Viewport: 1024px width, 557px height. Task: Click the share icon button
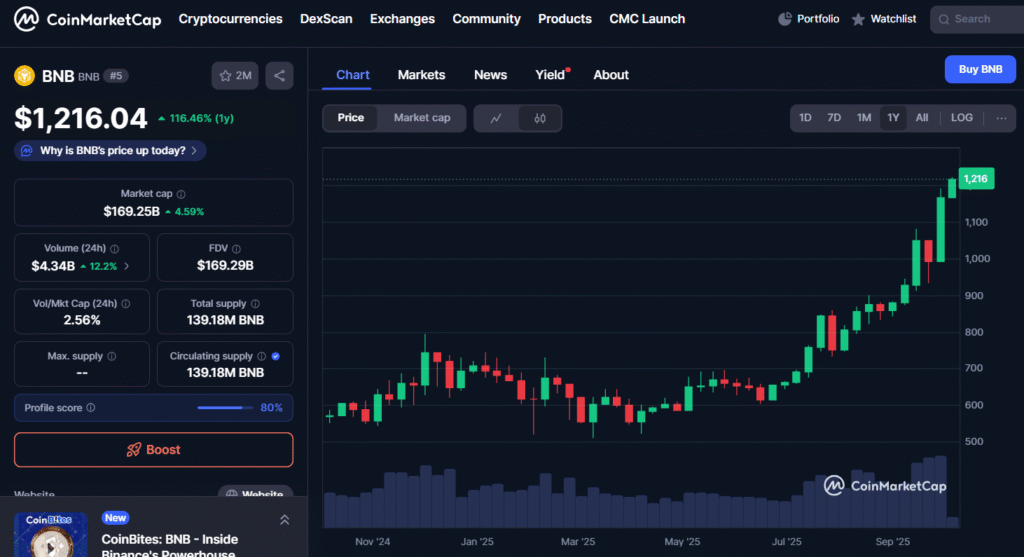(x=280, y=76)
